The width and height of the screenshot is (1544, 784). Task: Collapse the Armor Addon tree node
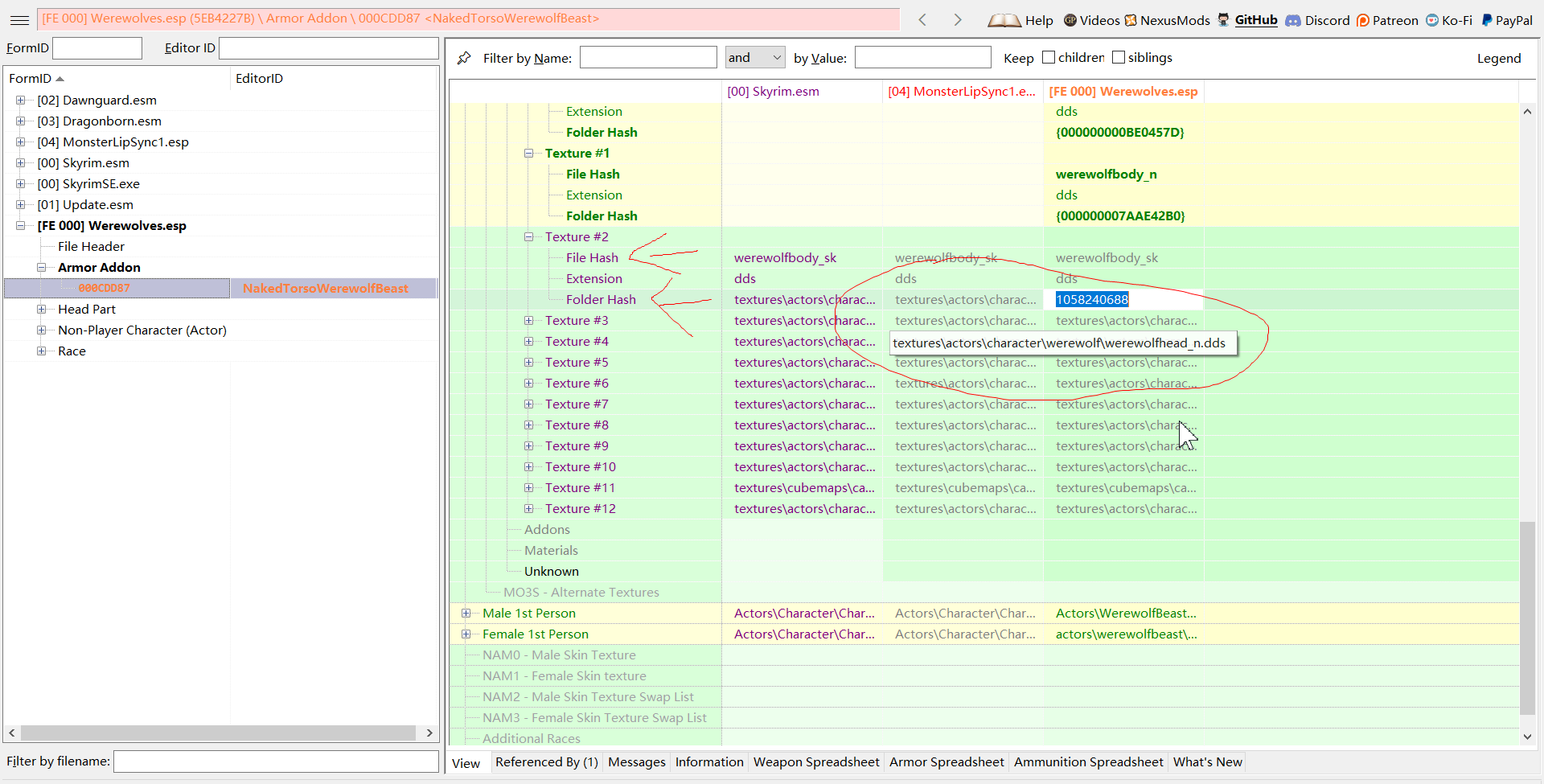click(42, 268)
